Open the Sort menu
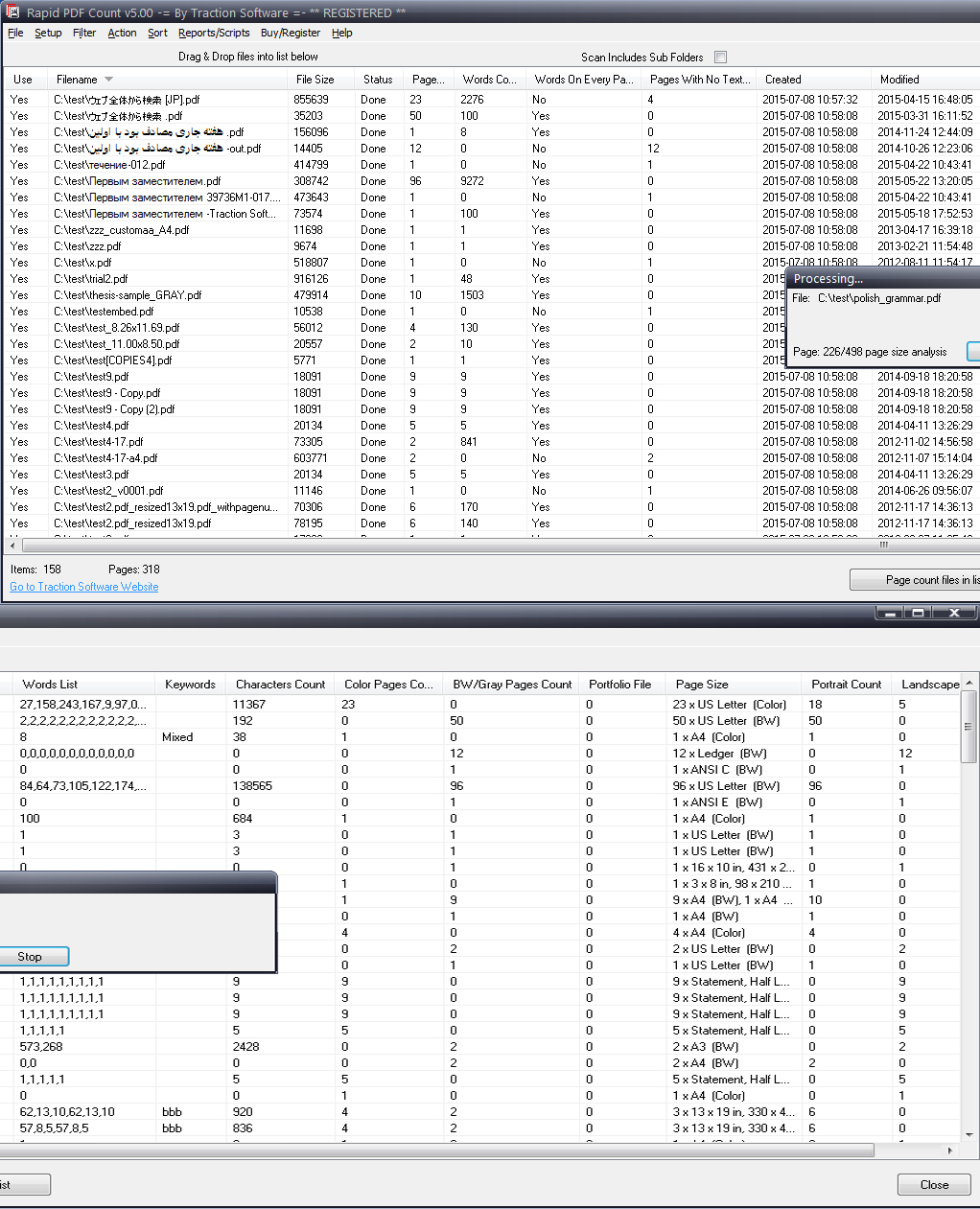The image size is (980, 1209). pos(157,33)
